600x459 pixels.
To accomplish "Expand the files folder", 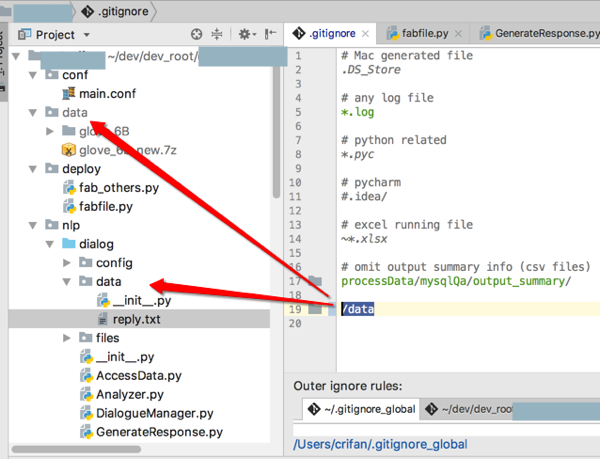I will [67, 338].
